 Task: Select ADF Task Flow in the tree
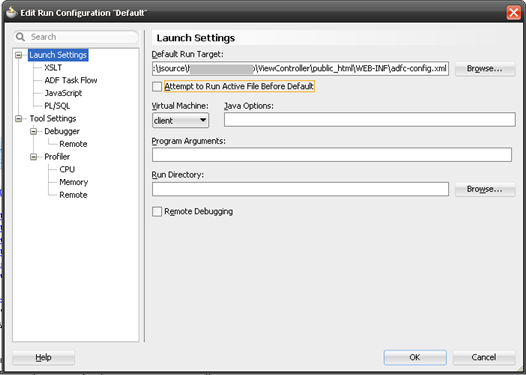pos(71,81)
